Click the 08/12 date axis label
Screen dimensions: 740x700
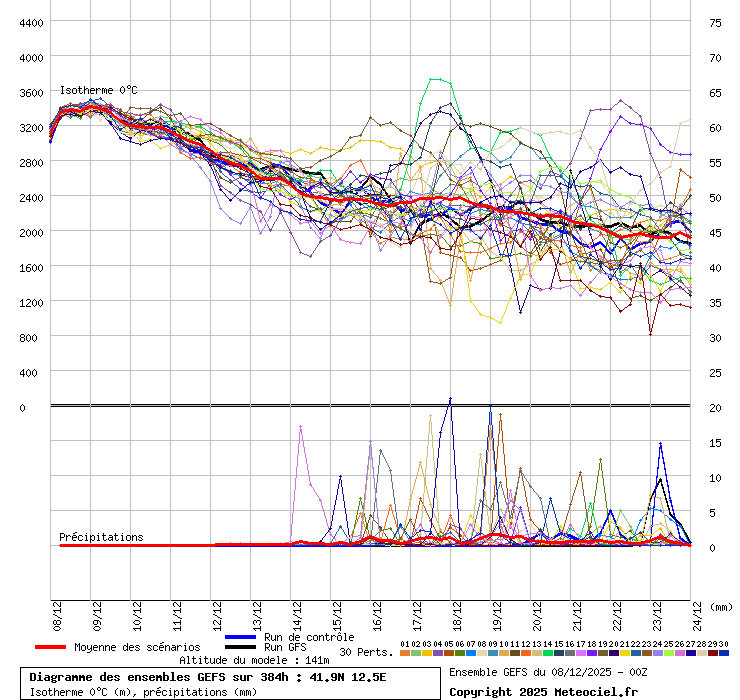pos(57,612)
